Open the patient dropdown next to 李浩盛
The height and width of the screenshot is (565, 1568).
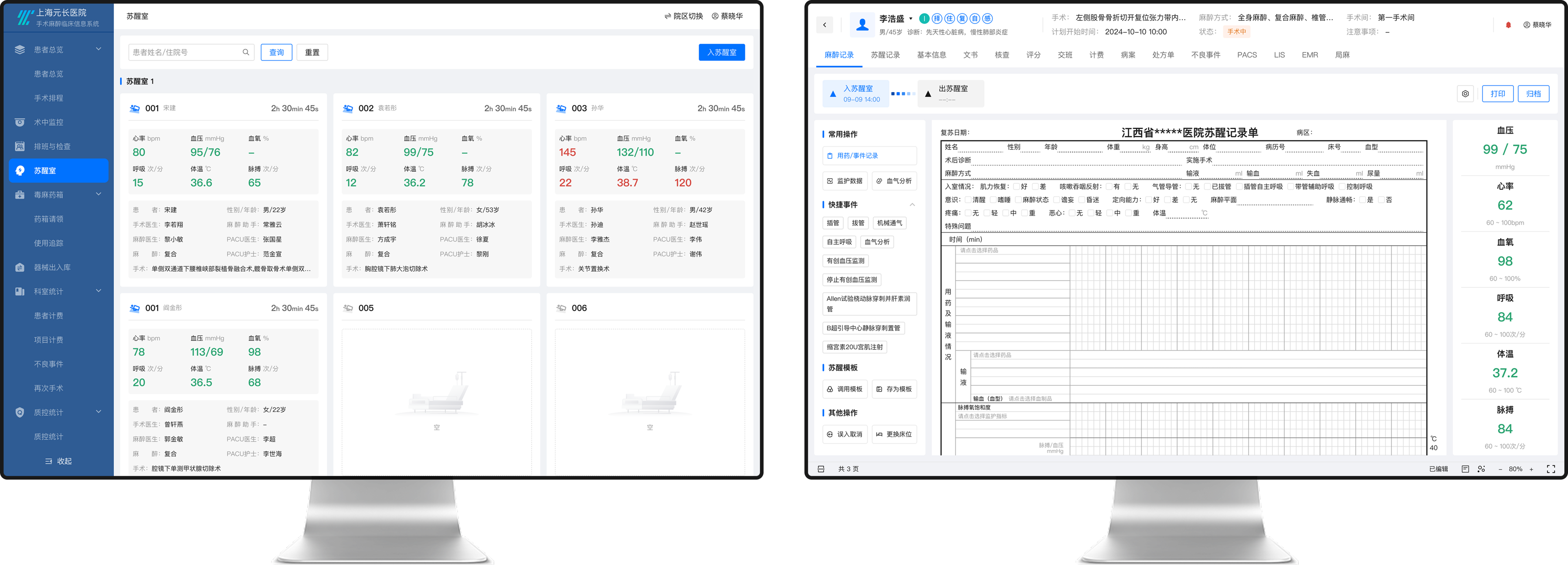[x=911, y=19]
